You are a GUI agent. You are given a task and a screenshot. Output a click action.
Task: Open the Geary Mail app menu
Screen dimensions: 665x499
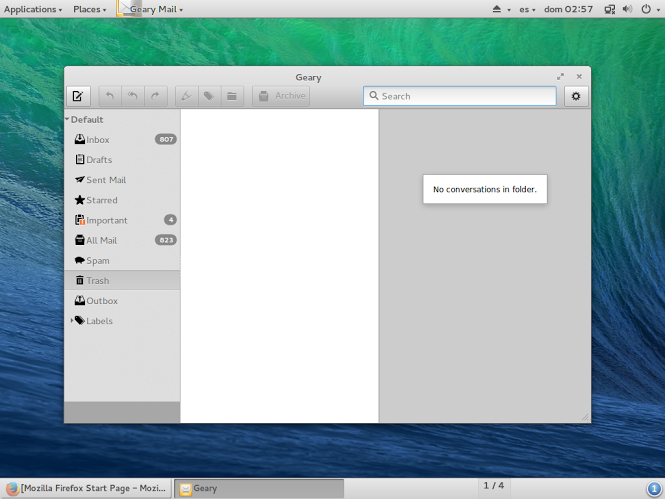point(150,9)
